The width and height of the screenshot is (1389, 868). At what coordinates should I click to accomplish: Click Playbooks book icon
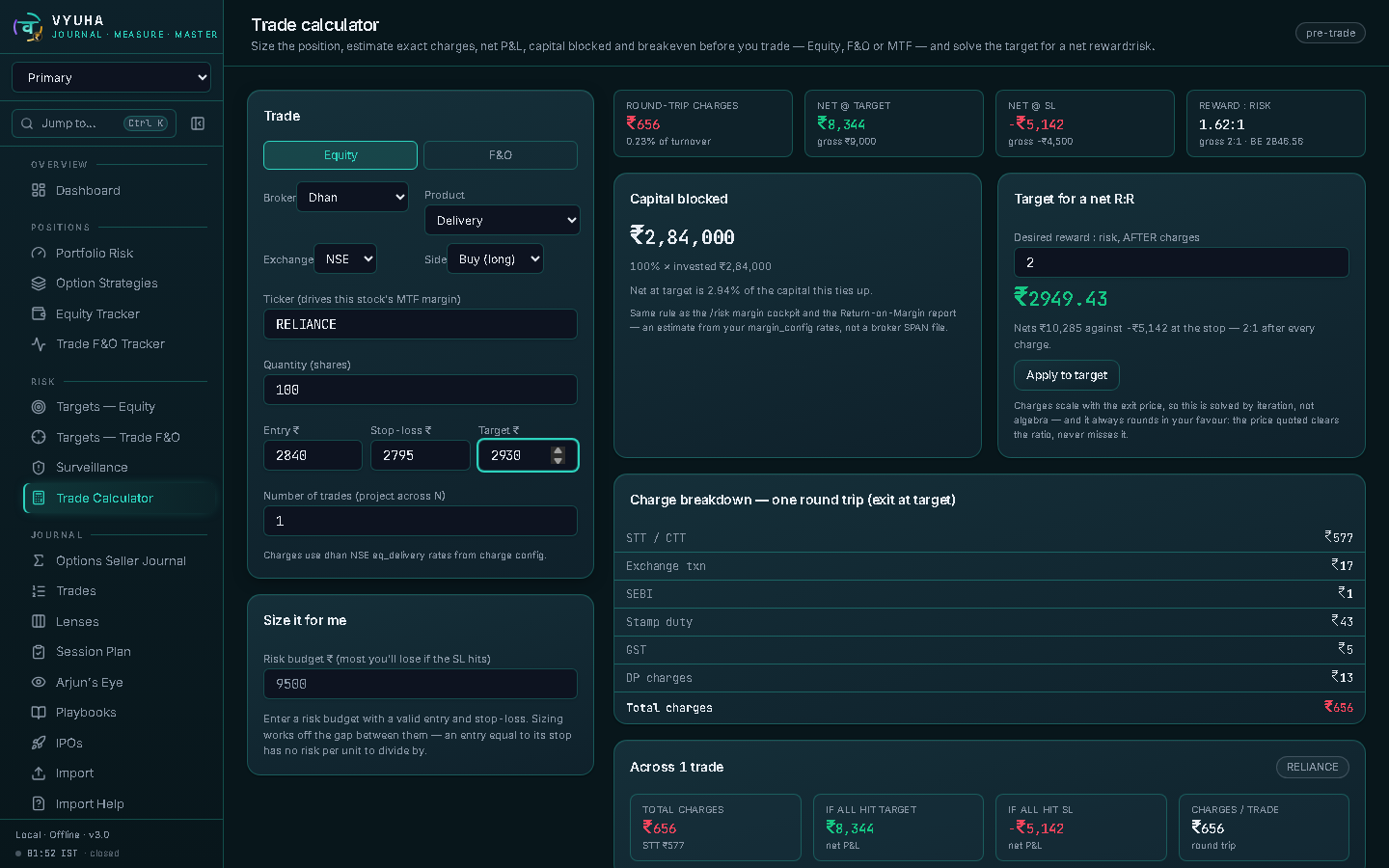[39, 713]
